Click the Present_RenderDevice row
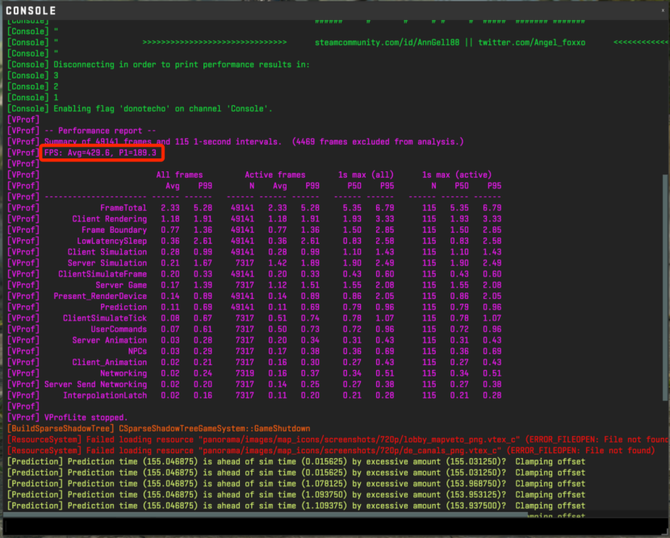This screenshot has height=538, width=670. click(x=300, y=296)
